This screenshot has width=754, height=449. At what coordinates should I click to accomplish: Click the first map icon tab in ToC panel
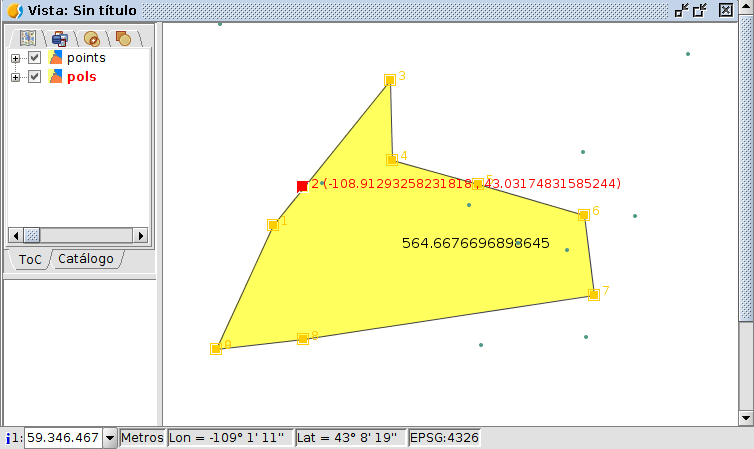[x=27, y=38]
